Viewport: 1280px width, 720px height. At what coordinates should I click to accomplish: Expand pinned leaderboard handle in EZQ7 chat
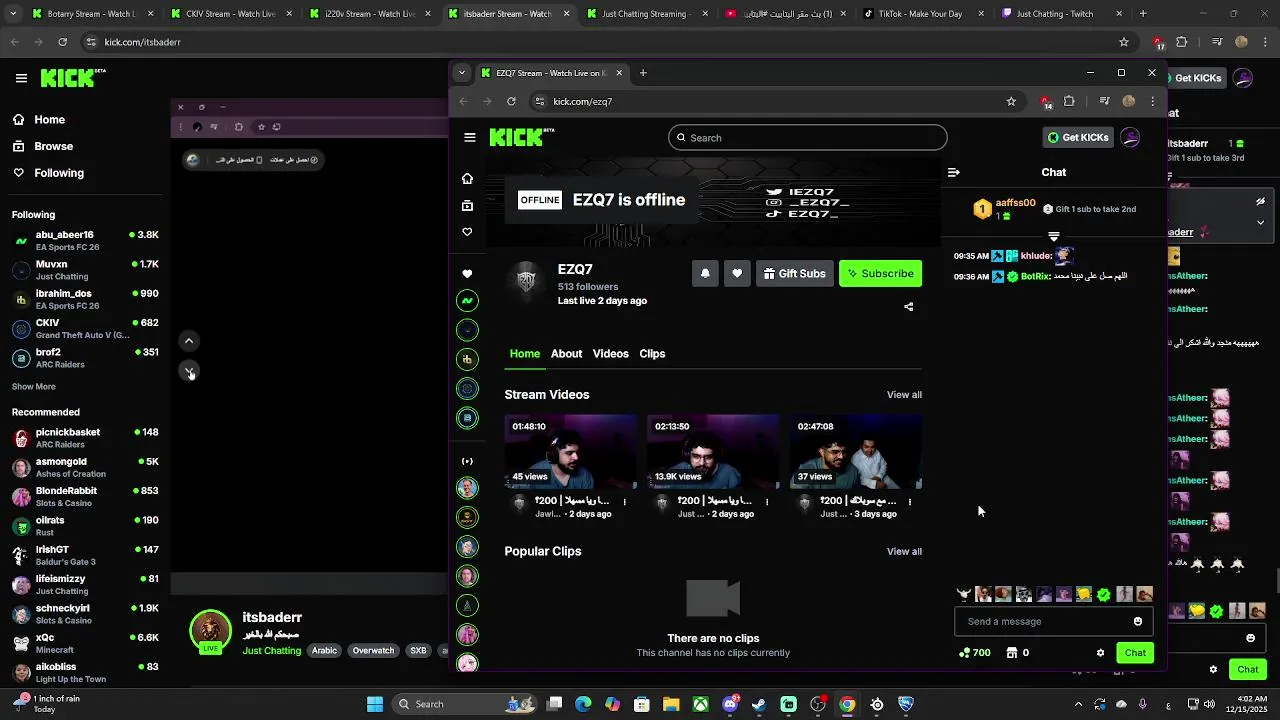point(1054,237)
